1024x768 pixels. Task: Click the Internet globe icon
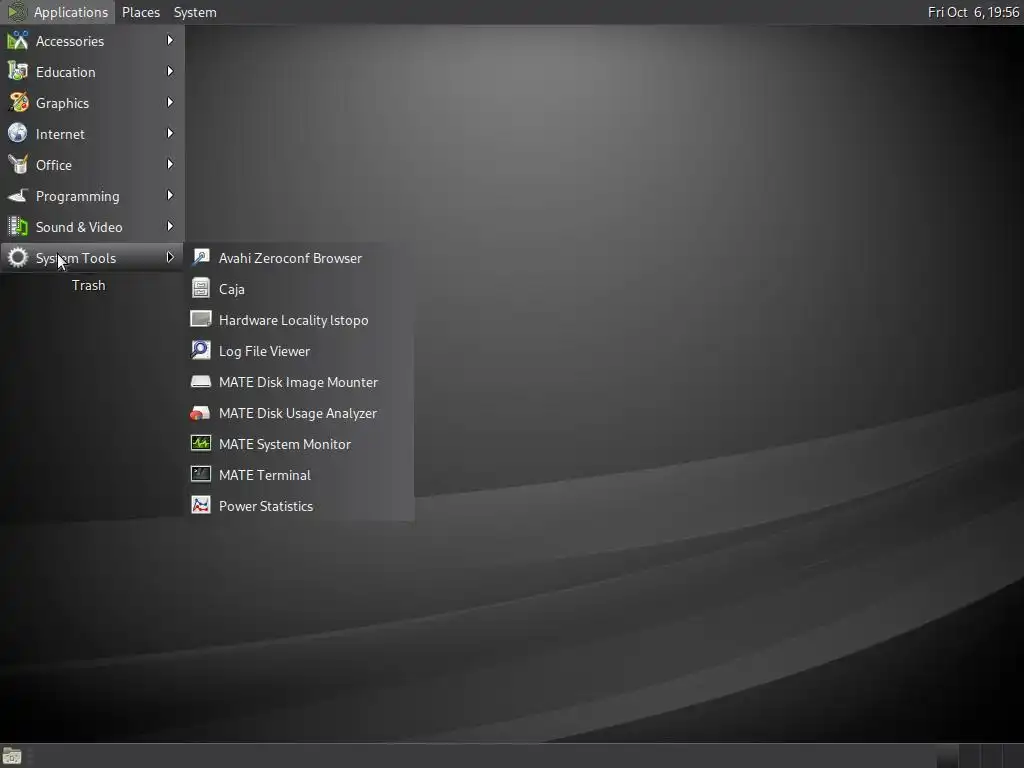[x=18, y=134]
